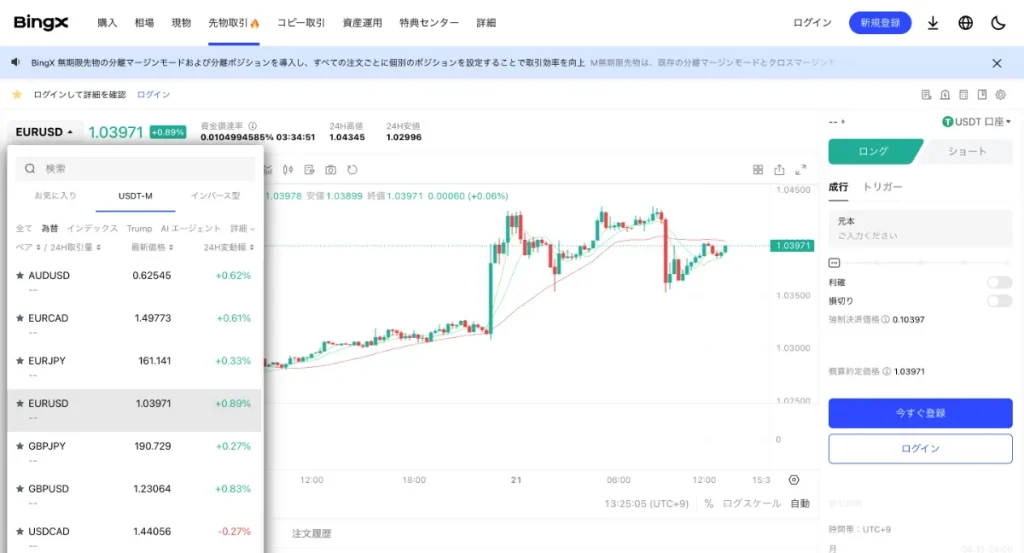Select the ショート tab
The width and height of the screenshot is (1024, 553).
[x=967, y=151]
